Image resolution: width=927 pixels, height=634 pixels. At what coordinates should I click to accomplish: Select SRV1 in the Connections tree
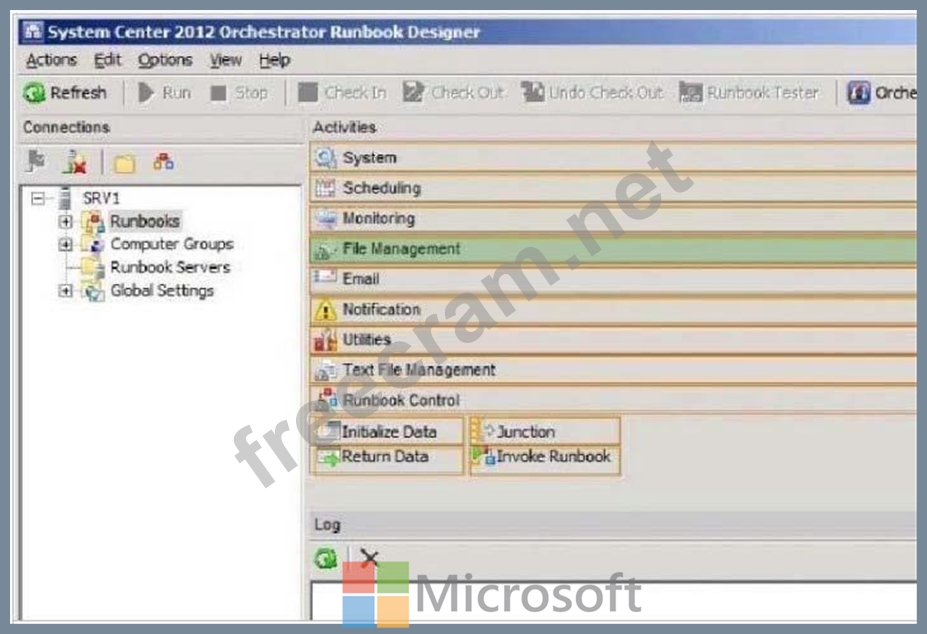(x=101, y=198)
